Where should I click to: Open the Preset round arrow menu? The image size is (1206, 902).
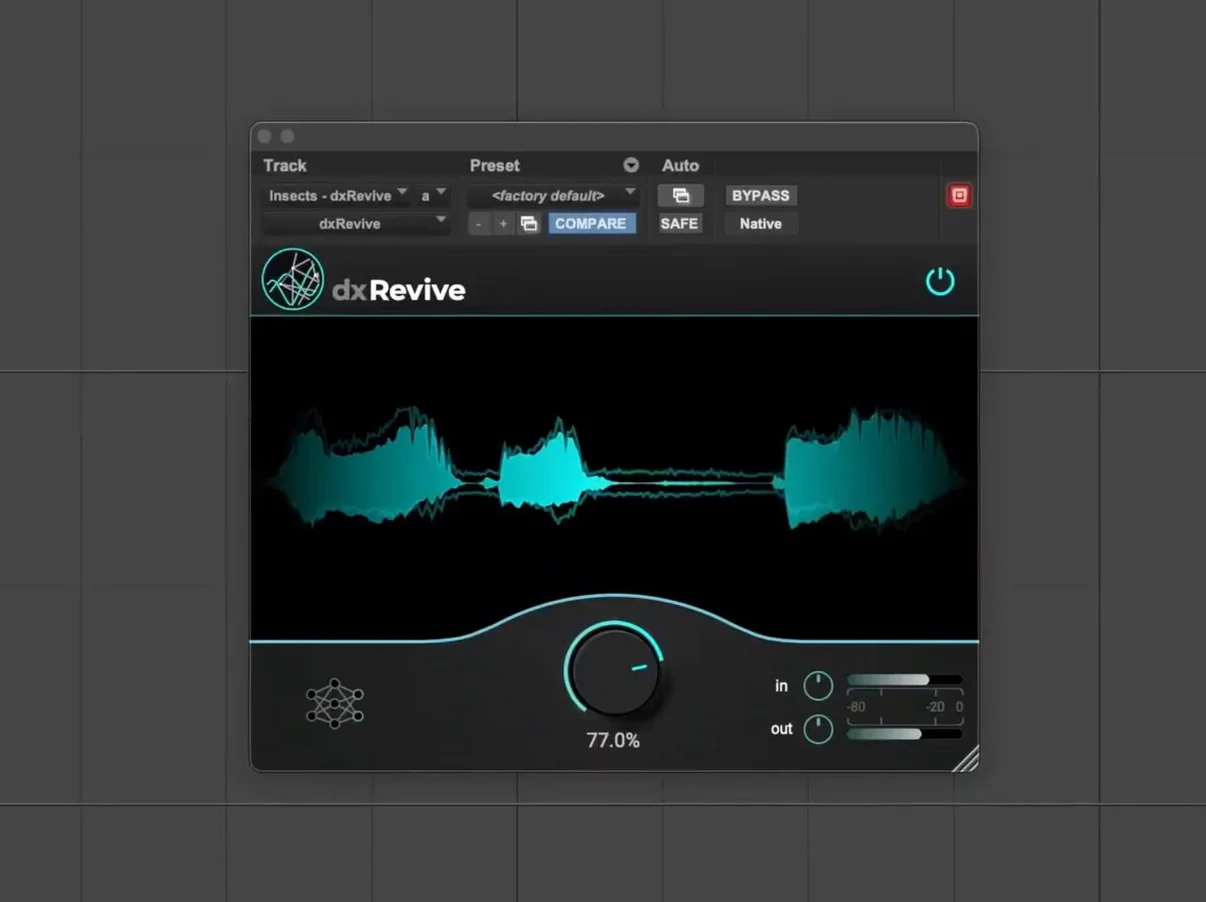click(631, 166)
